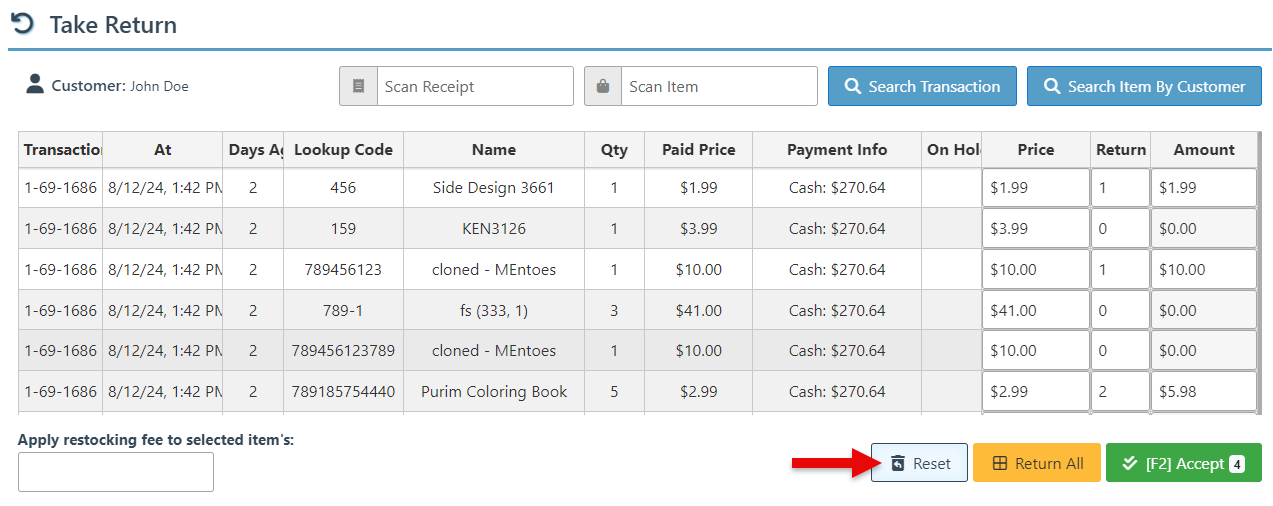Viewport: 1273px width, 506px height.
Task: Edit Return quantity for Purim Coloring Book
Action: 1120,392
